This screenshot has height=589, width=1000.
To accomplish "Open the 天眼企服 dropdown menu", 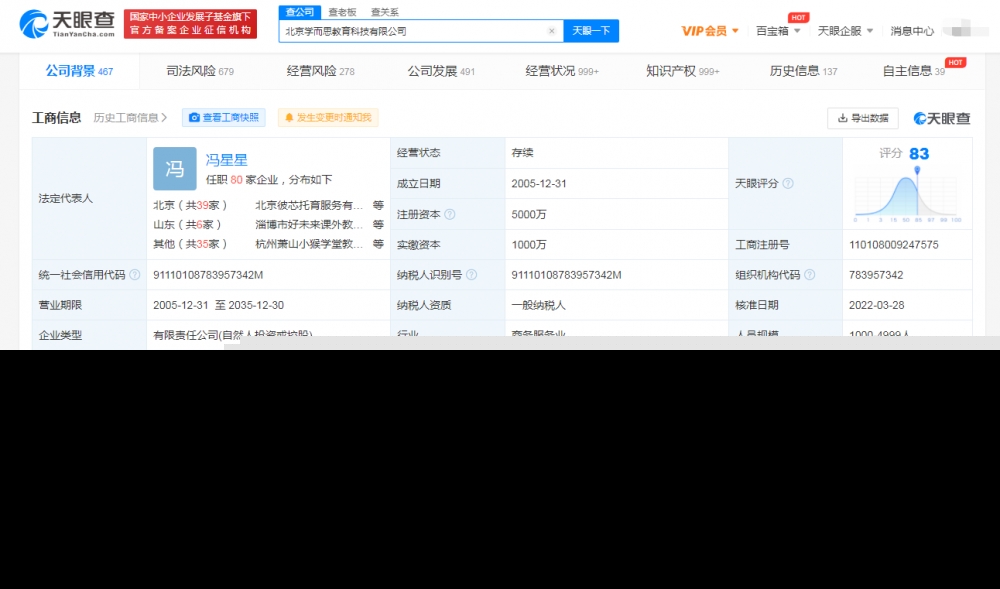I will [845, 31].
